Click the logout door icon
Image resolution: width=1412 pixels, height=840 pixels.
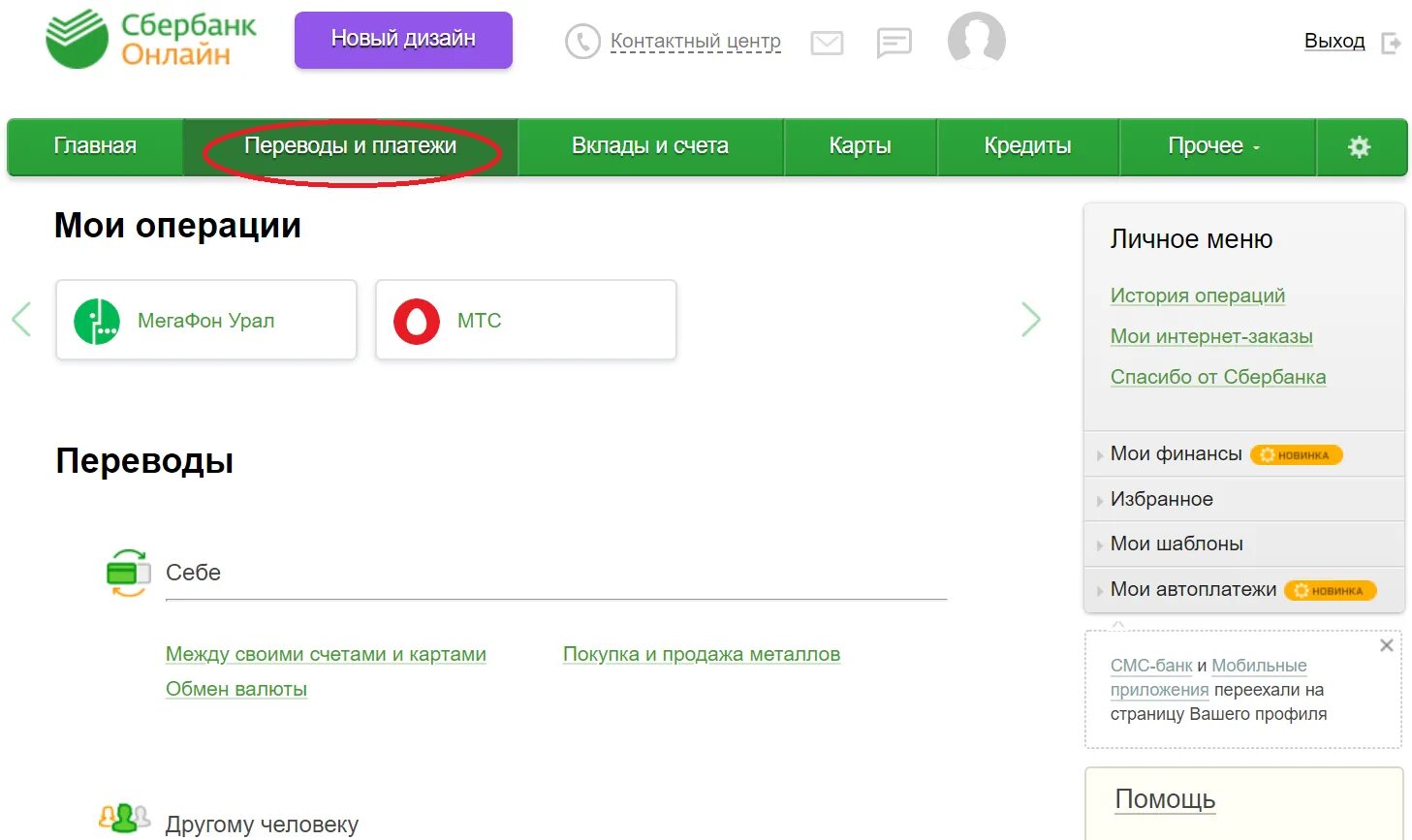click(1391, 43)
